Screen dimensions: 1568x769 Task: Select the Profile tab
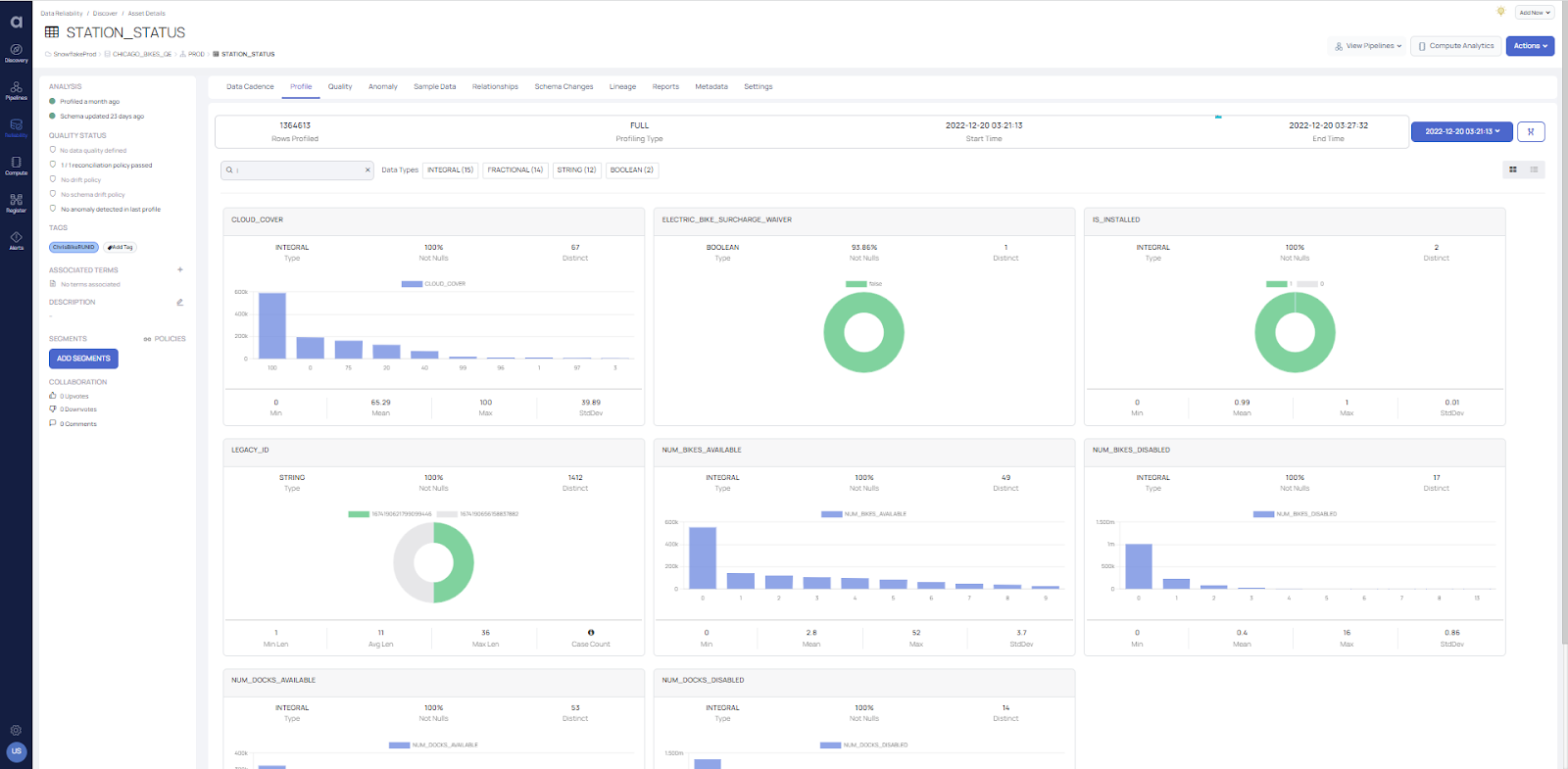[x=301, y=86]
